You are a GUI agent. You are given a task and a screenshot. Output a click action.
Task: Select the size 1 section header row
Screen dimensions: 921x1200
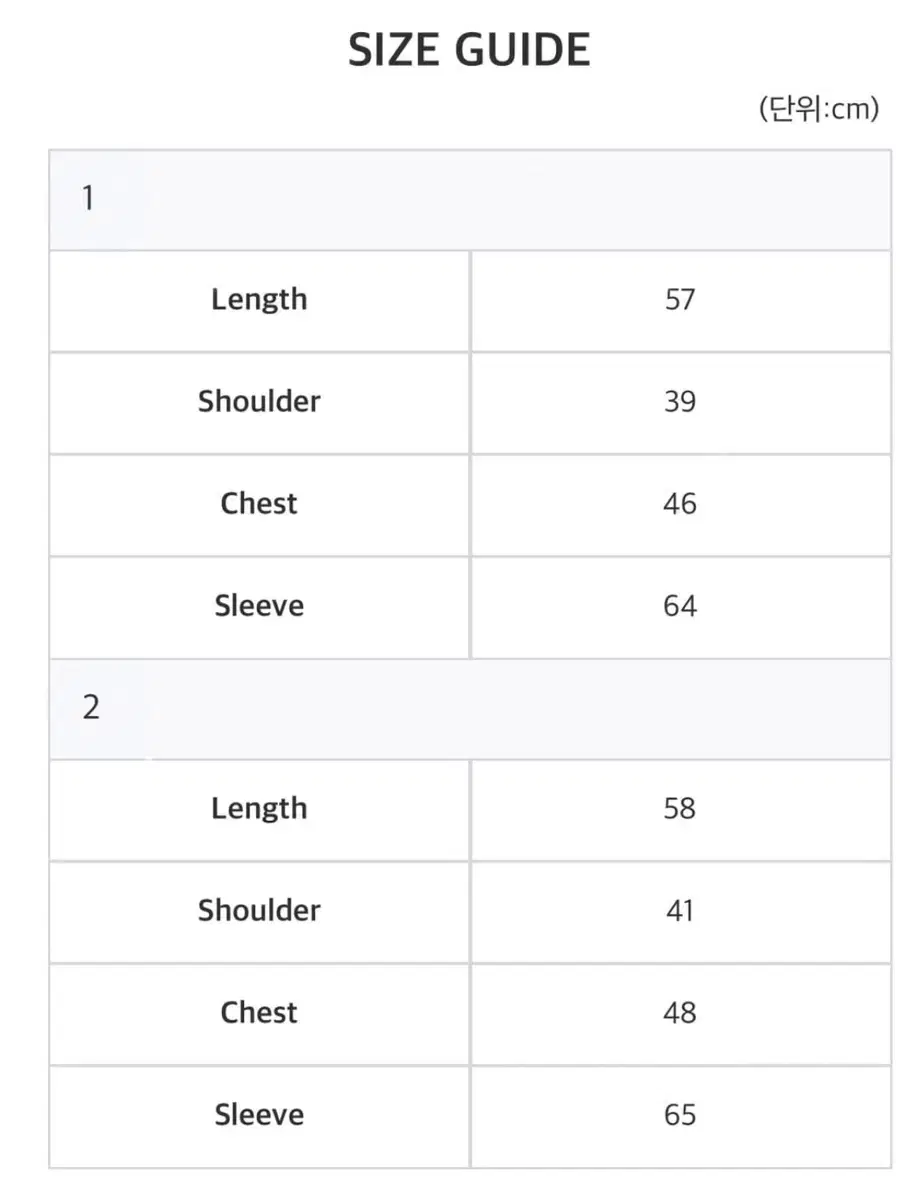[x=469, y=199]
